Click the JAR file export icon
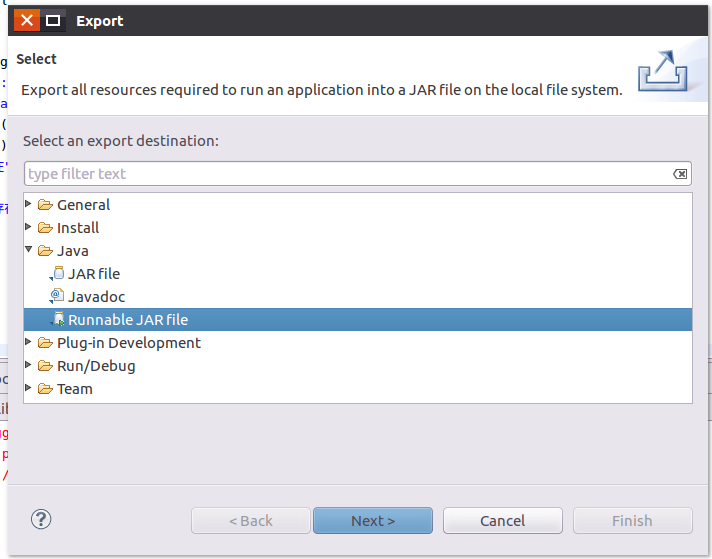 (57, 274)
